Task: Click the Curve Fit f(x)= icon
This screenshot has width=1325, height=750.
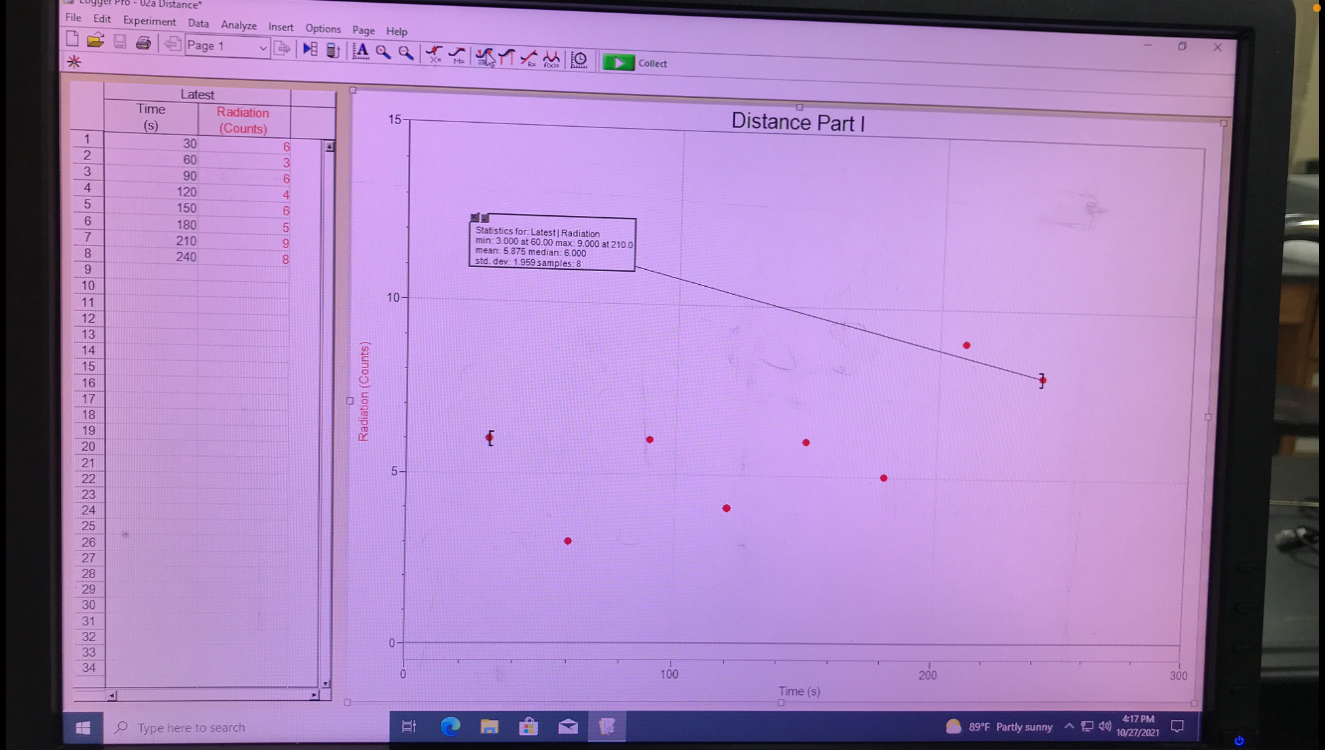Action: click(551, 59)
